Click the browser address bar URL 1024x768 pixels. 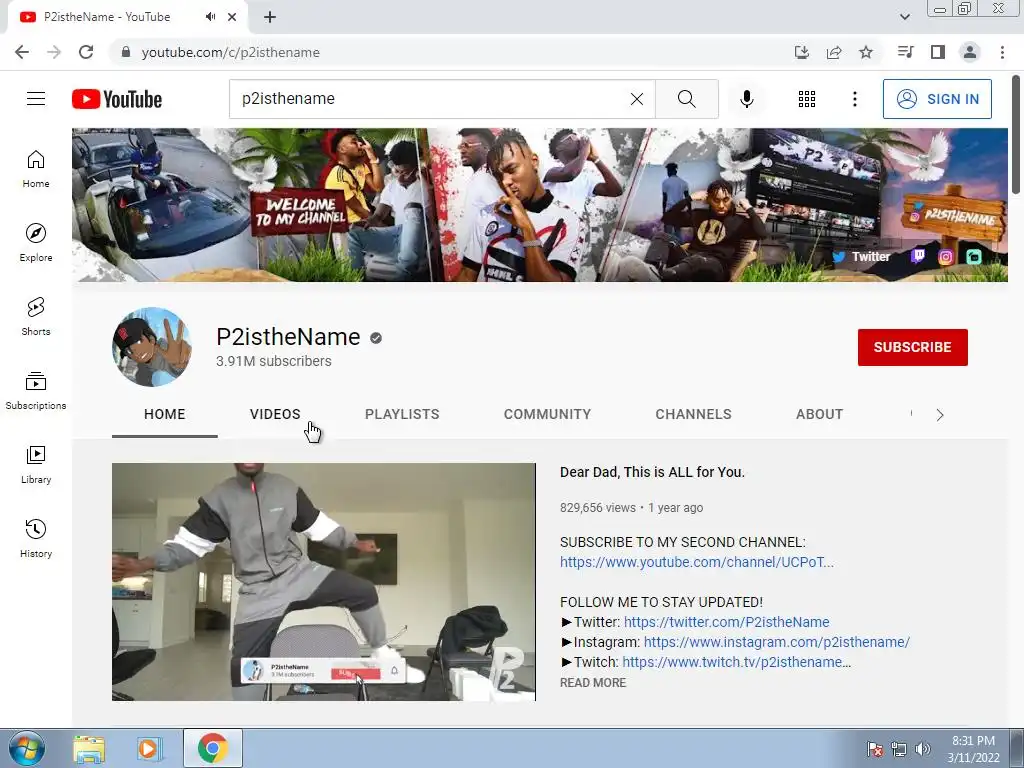[x=231, y=52]
